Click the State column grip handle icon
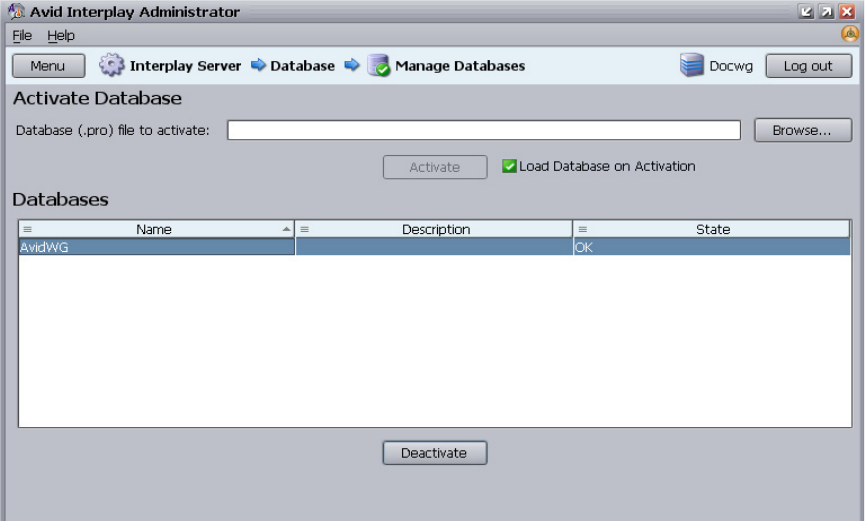Viewport: 865px width, 521px height. pos(583,229)
